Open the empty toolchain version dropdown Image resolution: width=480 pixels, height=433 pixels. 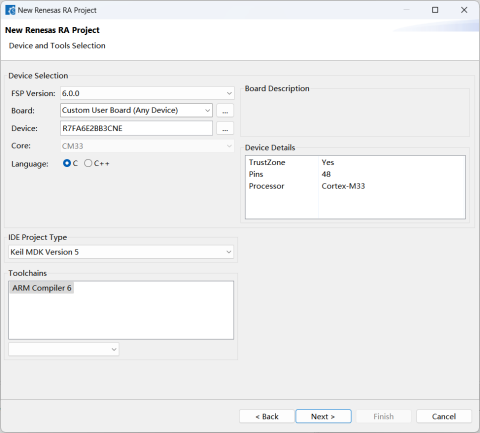(64, 349)
